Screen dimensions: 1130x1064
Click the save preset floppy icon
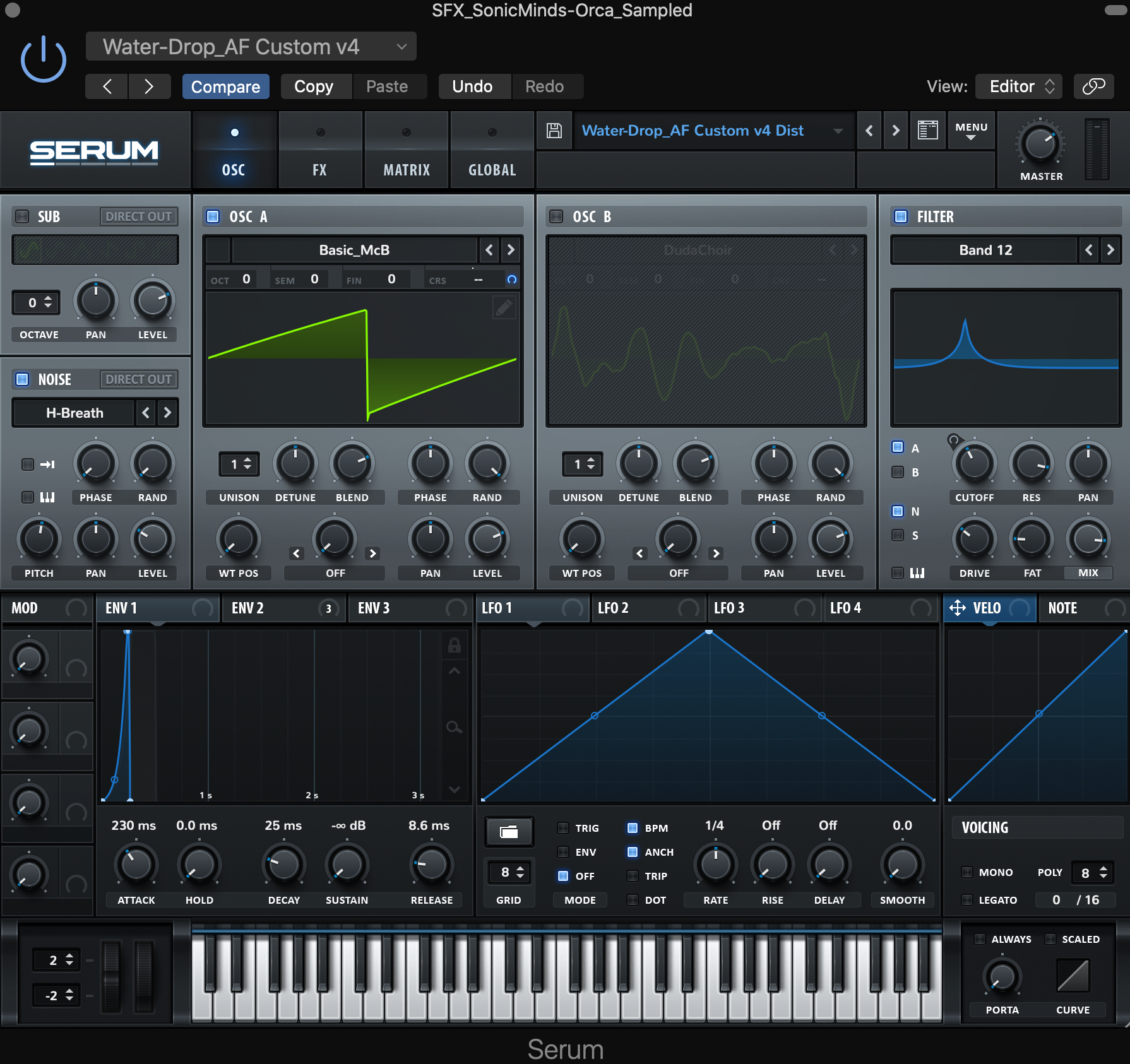point(554,131)
